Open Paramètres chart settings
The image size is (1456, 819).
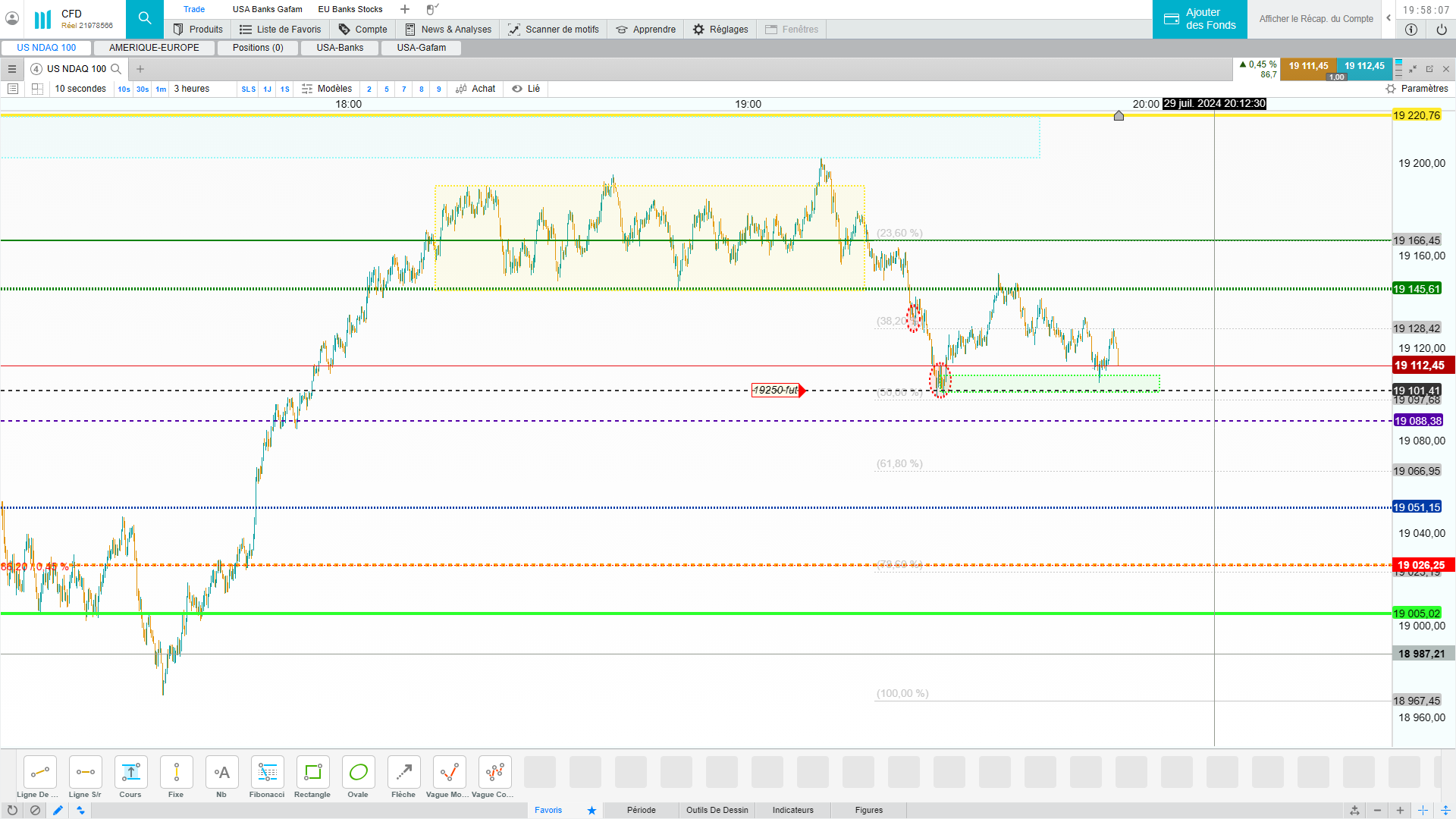point(1417,89)
